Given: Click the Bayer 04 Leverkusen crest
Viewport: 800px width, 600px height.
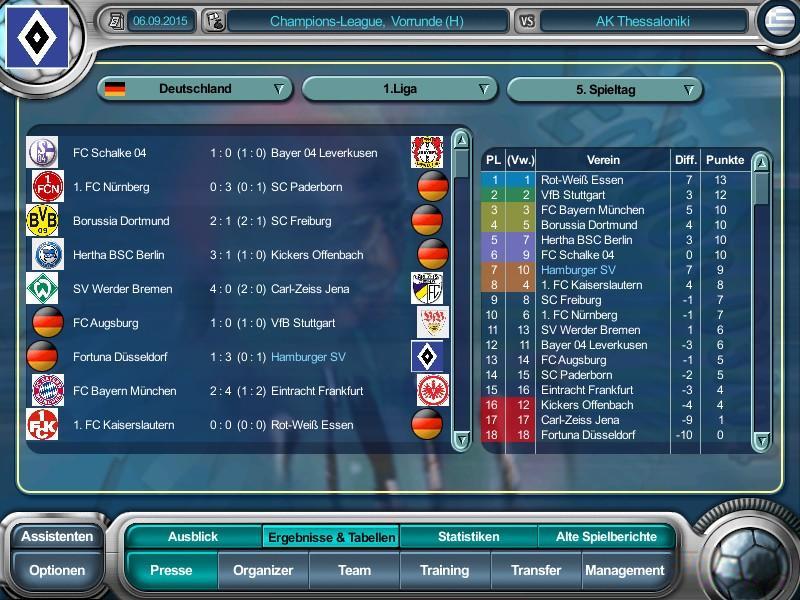Looking at the screenshot, I should (x=427, y=152).
